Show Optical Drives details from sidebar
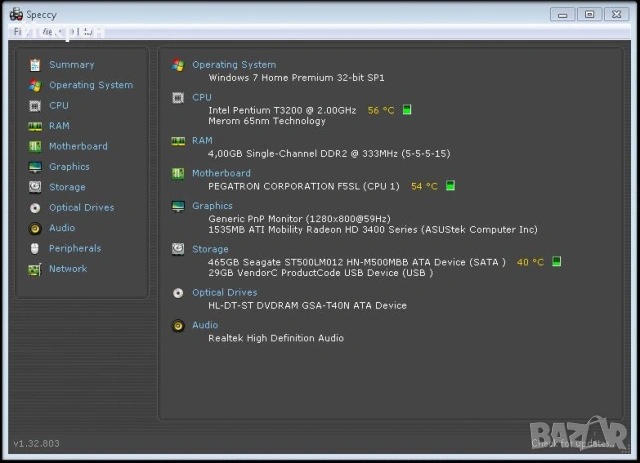 click(x=82, y=208)
